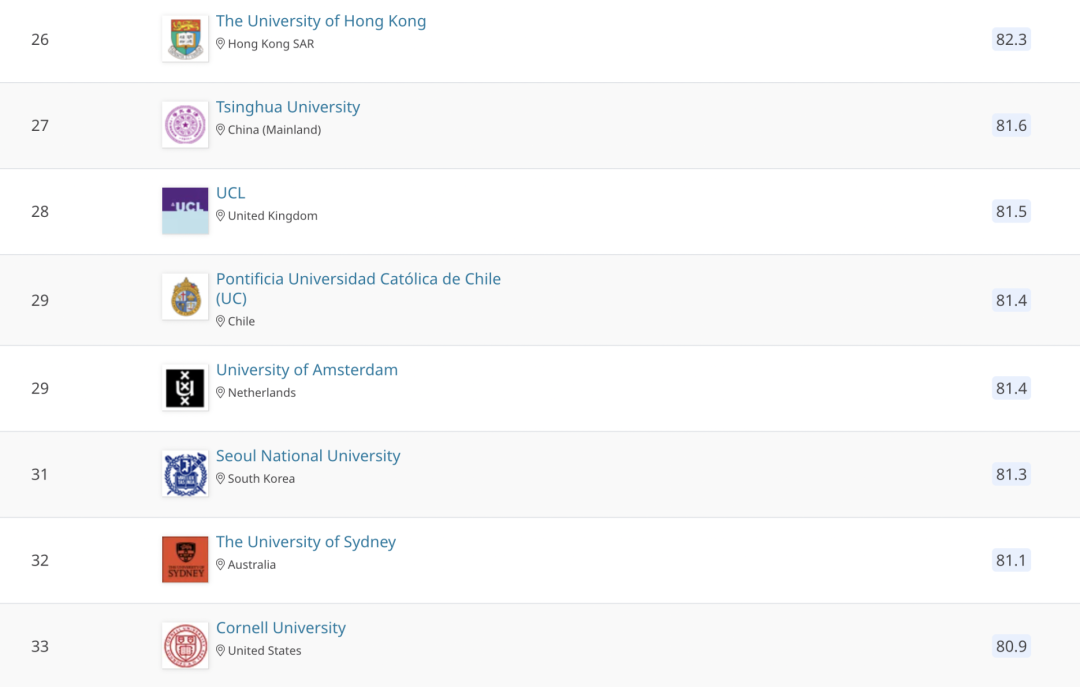Open The University of Hong Kong link
The height and width of the screenshot is (687, 1080).
(321, 21)
